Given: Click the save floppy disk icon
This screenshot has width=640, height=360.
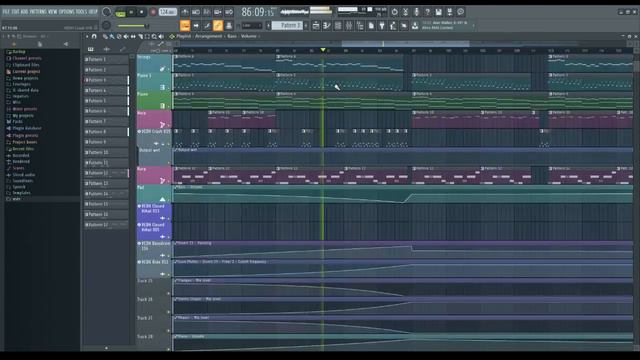Looking at the screenshot, I should tap(438, 12).
